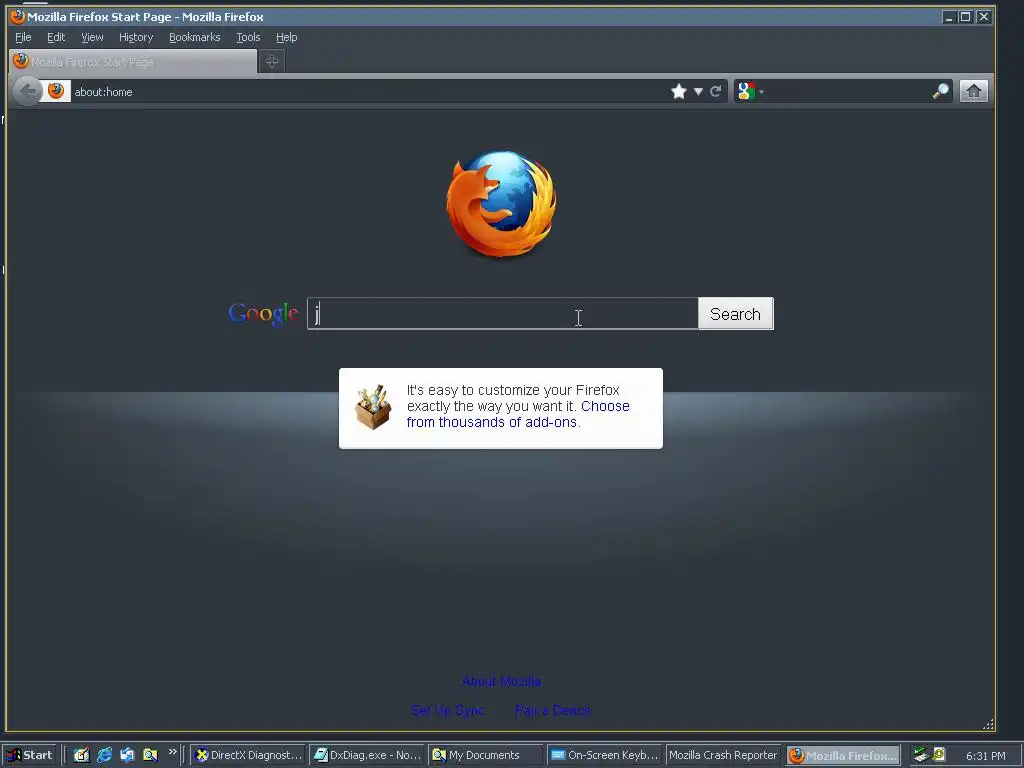Switch to My Documents taskbar button
This screenshot has height=768, width=1024.
(x=486, y=755)
